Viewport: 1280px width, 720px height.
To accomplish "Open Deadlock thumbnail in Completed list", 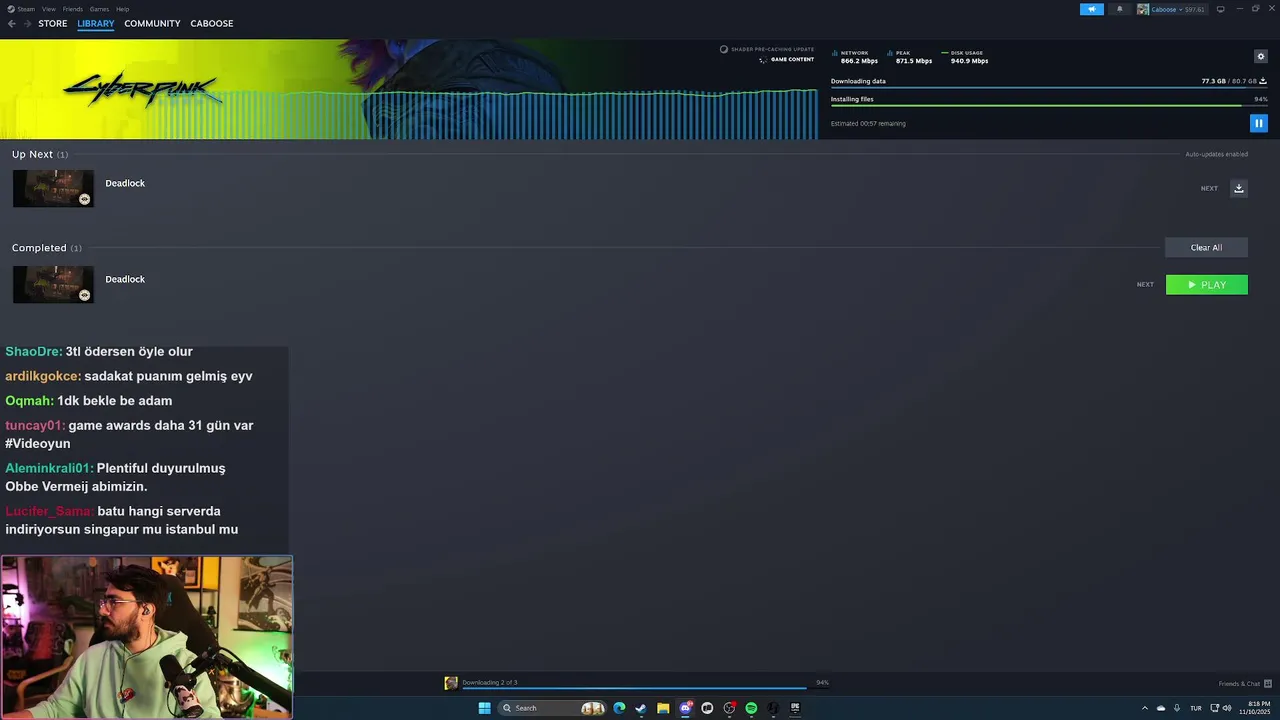I will tap(53, 284).
